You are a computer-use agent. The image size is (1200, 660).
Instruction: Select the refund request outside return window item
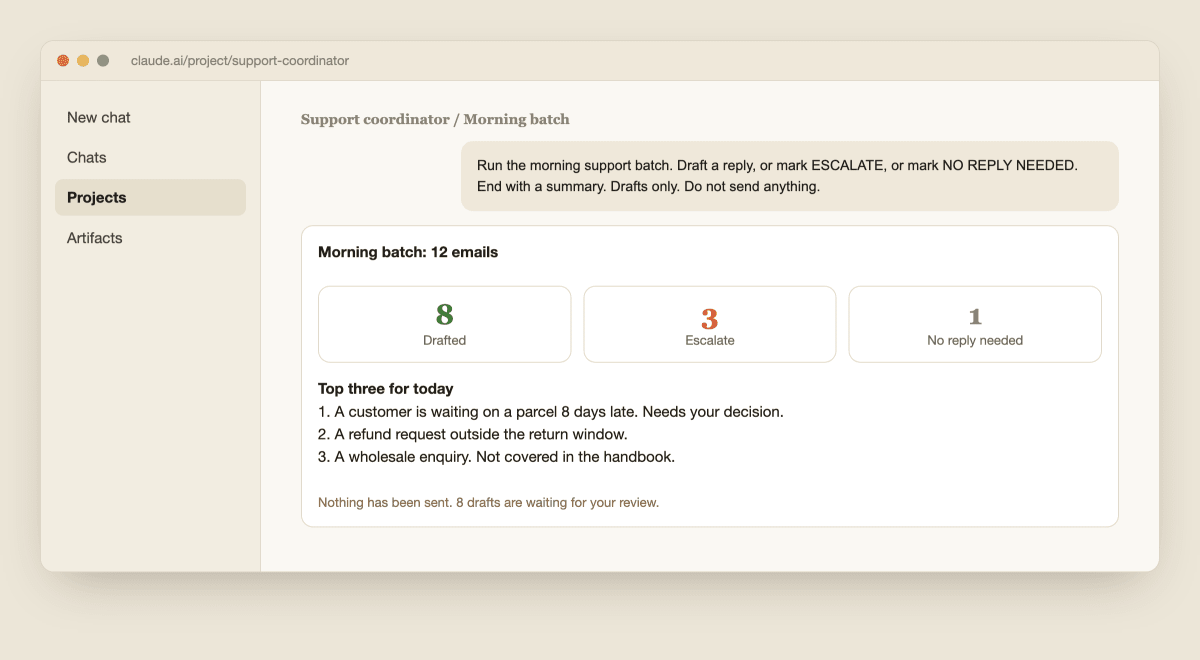(x=473, y=434)
